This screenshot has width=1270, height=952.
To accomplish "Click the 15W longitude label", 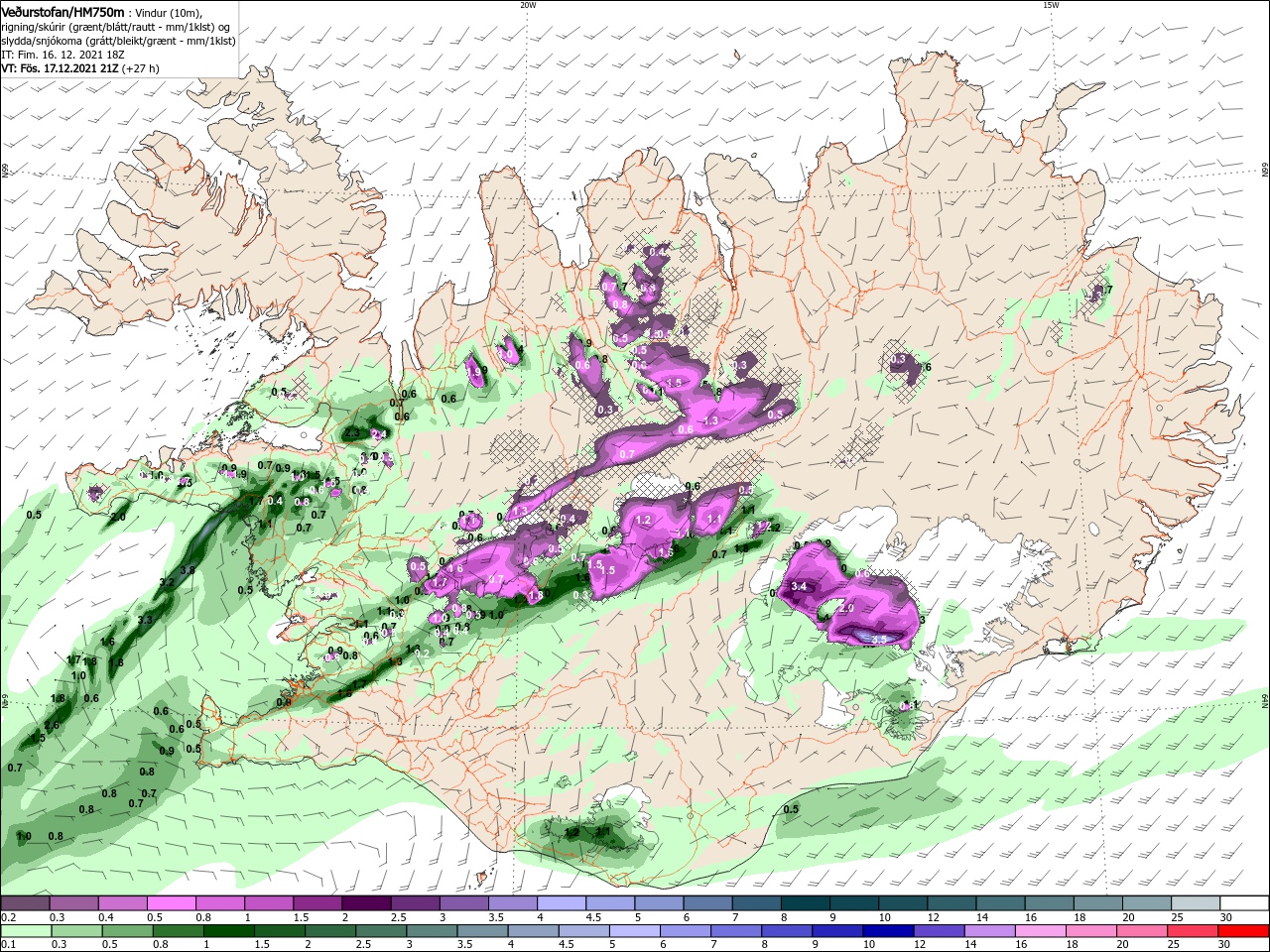I will pos(1051,5).
